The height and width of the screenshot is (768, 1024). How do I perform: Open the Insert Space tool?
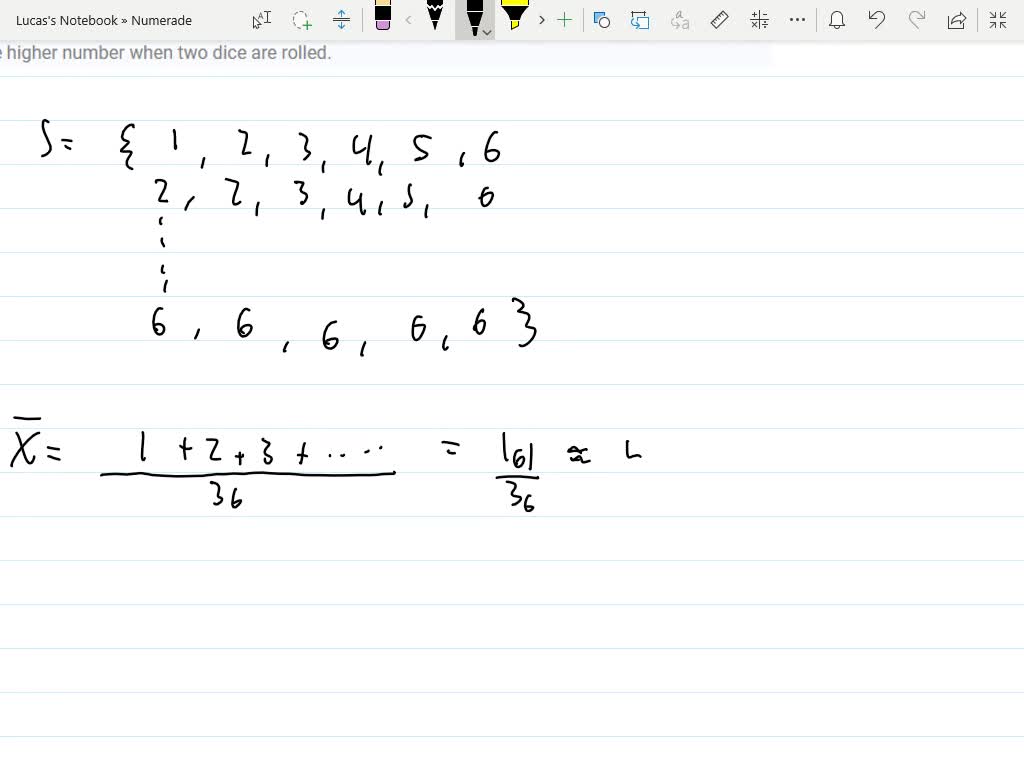[342, 20]
